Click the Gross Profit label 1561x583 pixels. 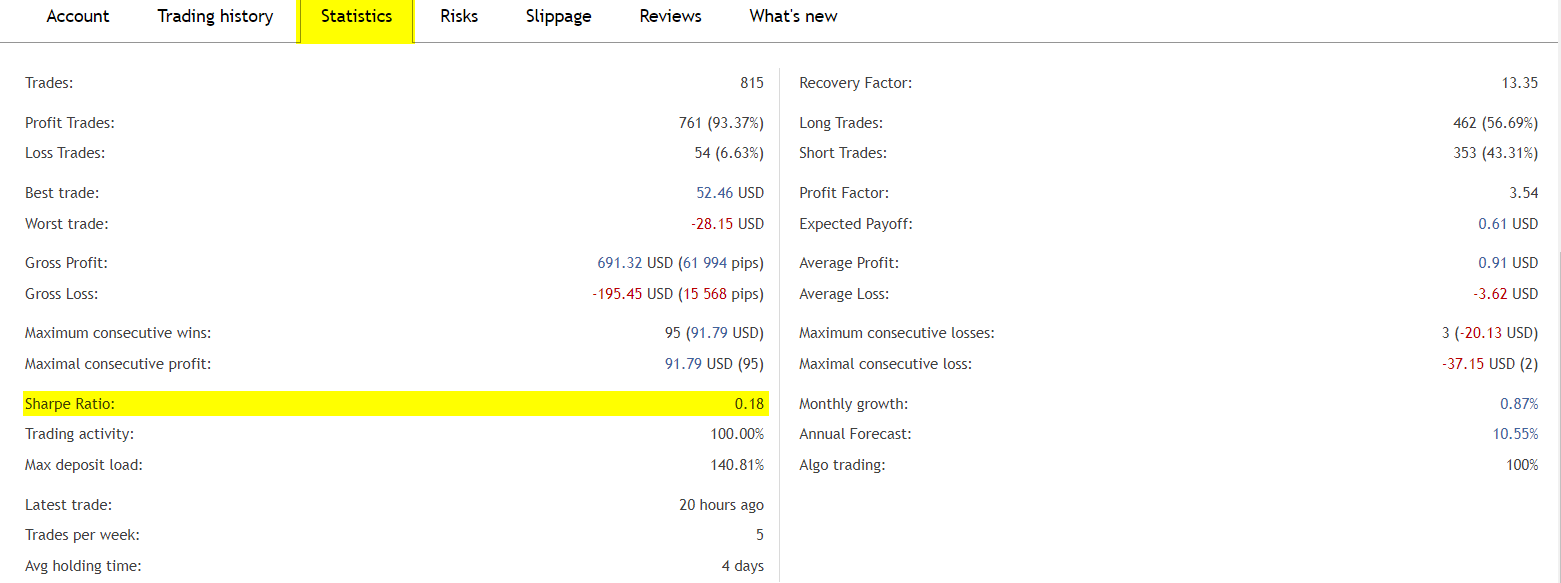point(66,263)
